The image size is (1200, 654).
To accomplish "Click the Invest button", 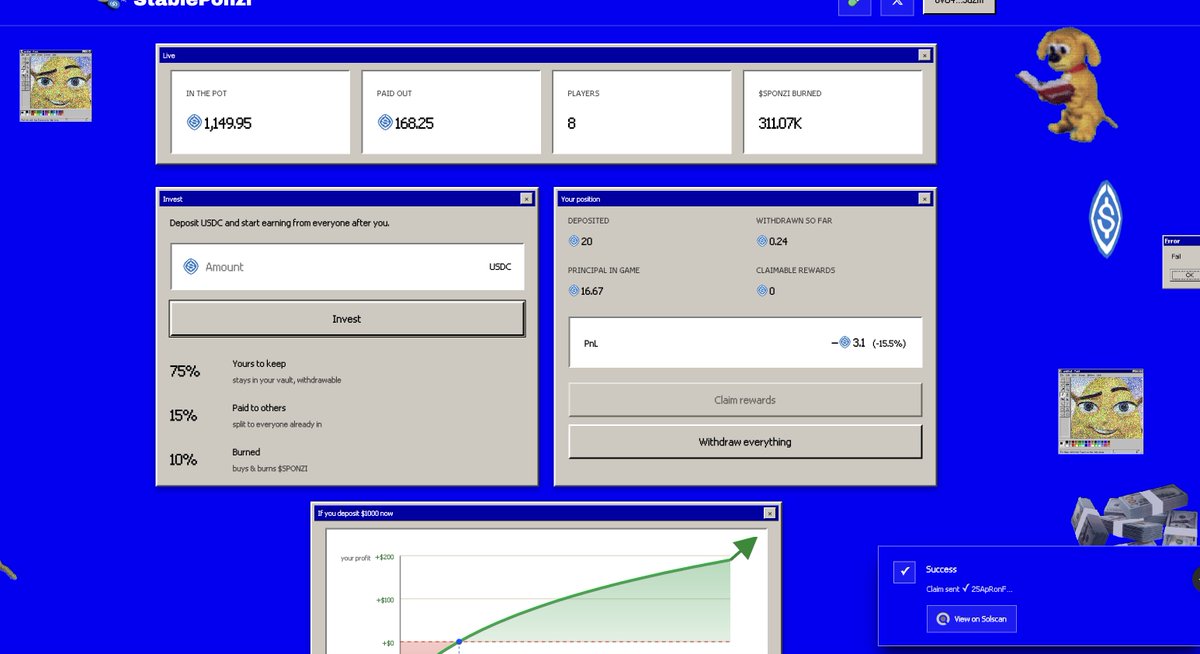I will [x=347, y=319].
